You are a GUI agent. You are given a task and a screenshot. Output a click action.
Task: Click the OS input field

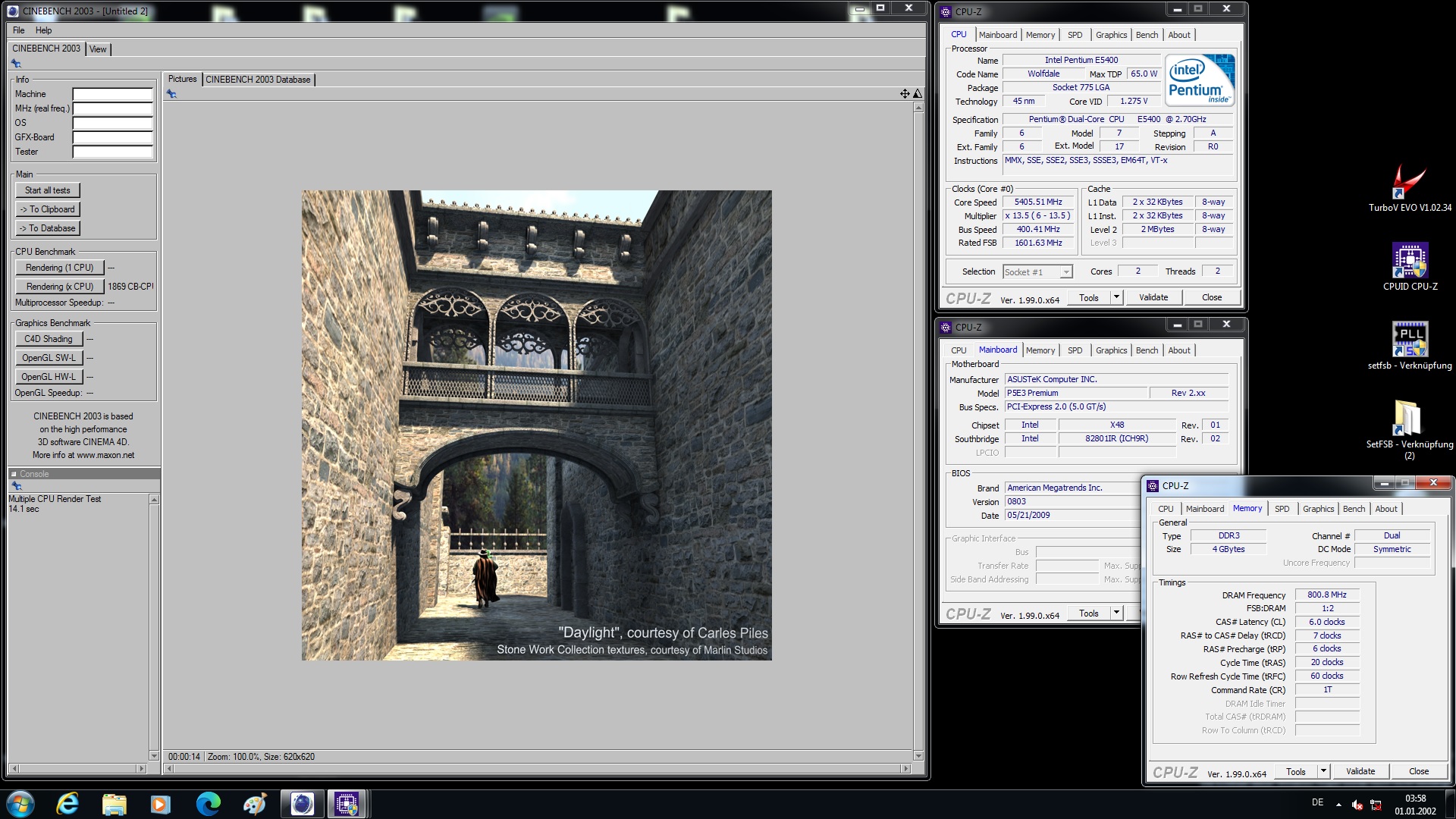113,123
